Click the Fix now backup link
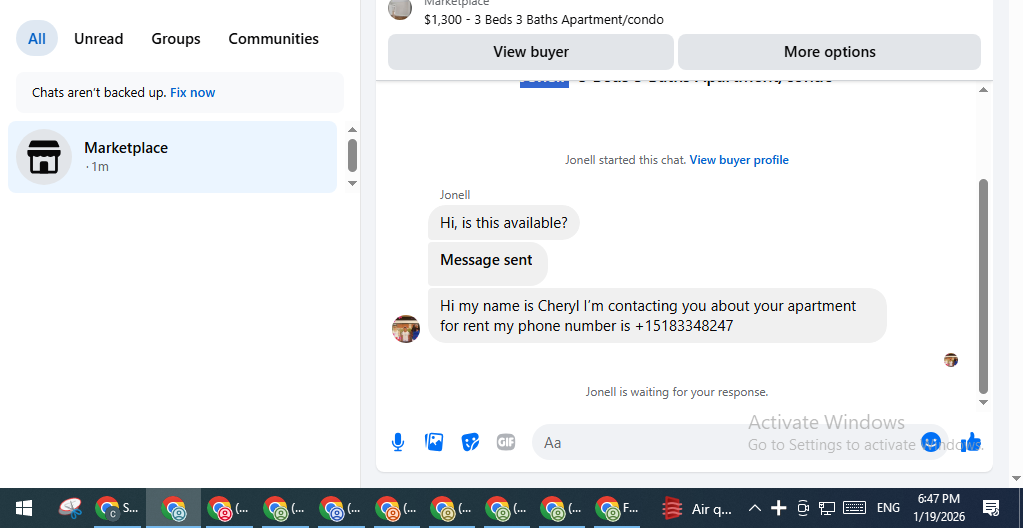Viewport: 1023px width, 528px height. pyautogui.click(x=192, y=93)
